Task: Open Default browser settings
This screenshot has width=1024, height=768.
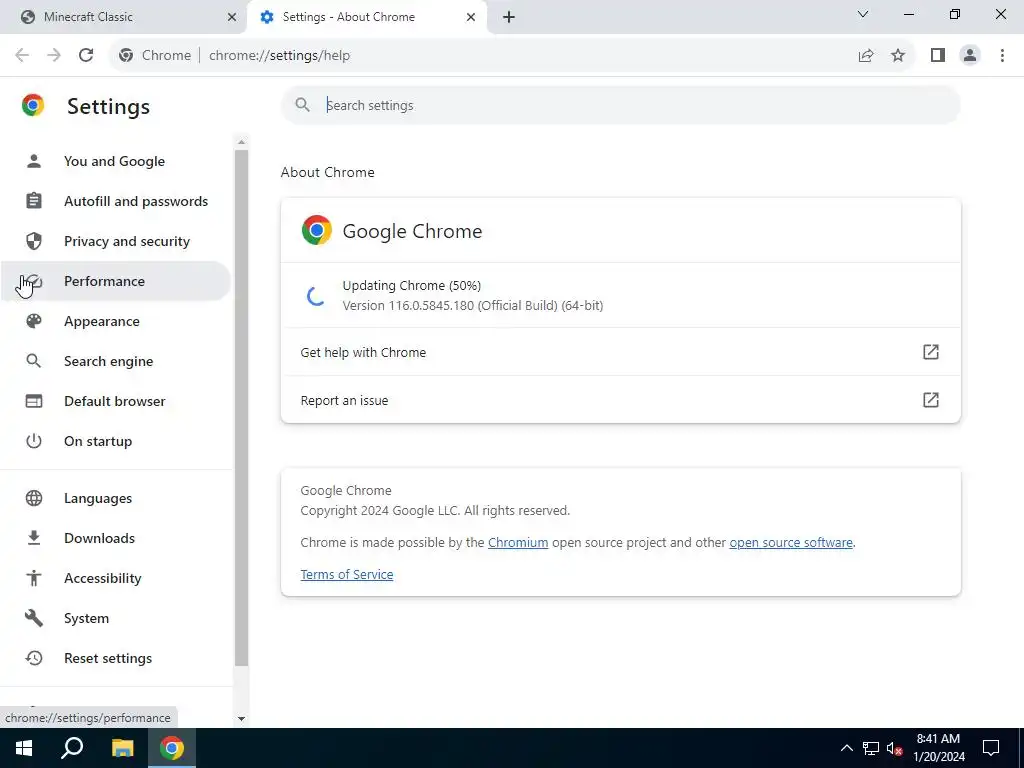Action: 116,401
